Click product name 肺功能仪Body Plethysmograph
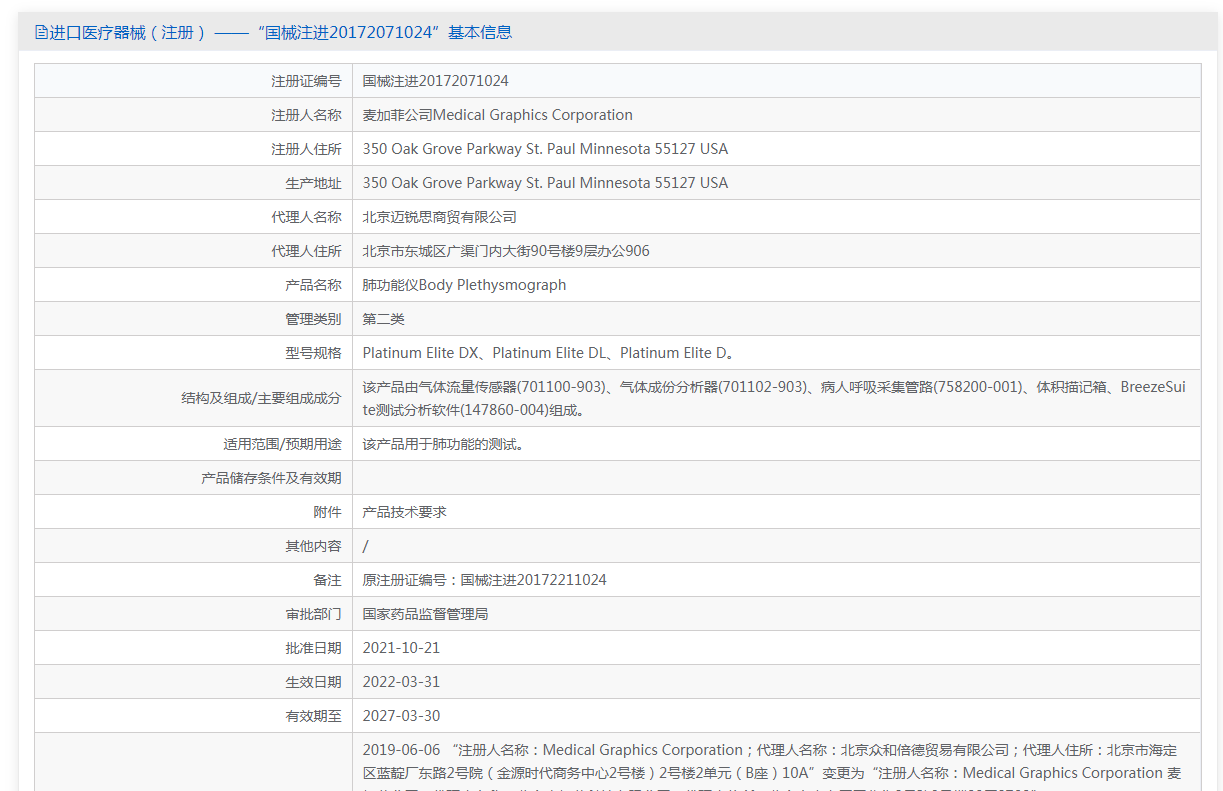 pyautogui.click(x=464, y=285)
